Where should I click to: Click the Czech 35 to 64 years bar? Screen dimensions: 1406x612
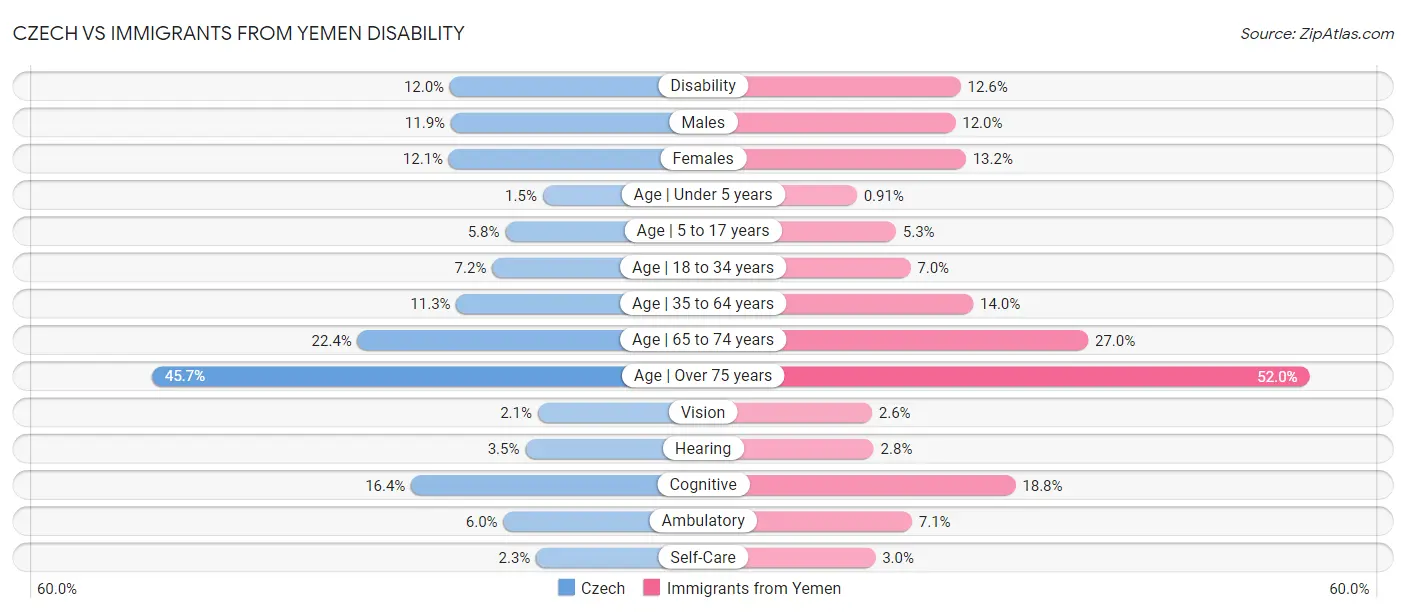coord(540,303)
